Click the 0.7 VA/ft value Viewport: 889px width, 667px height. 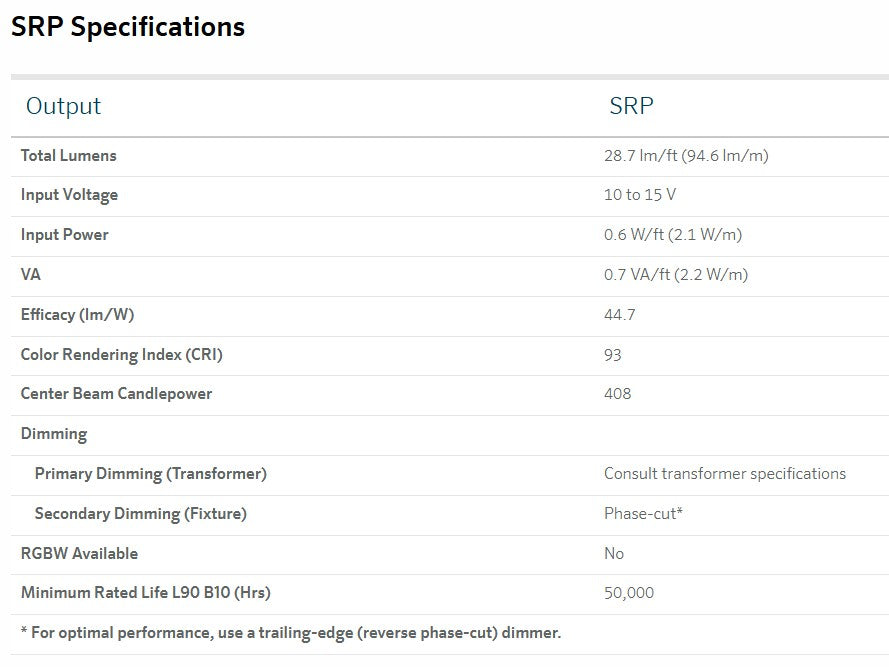tap(676, 274)
